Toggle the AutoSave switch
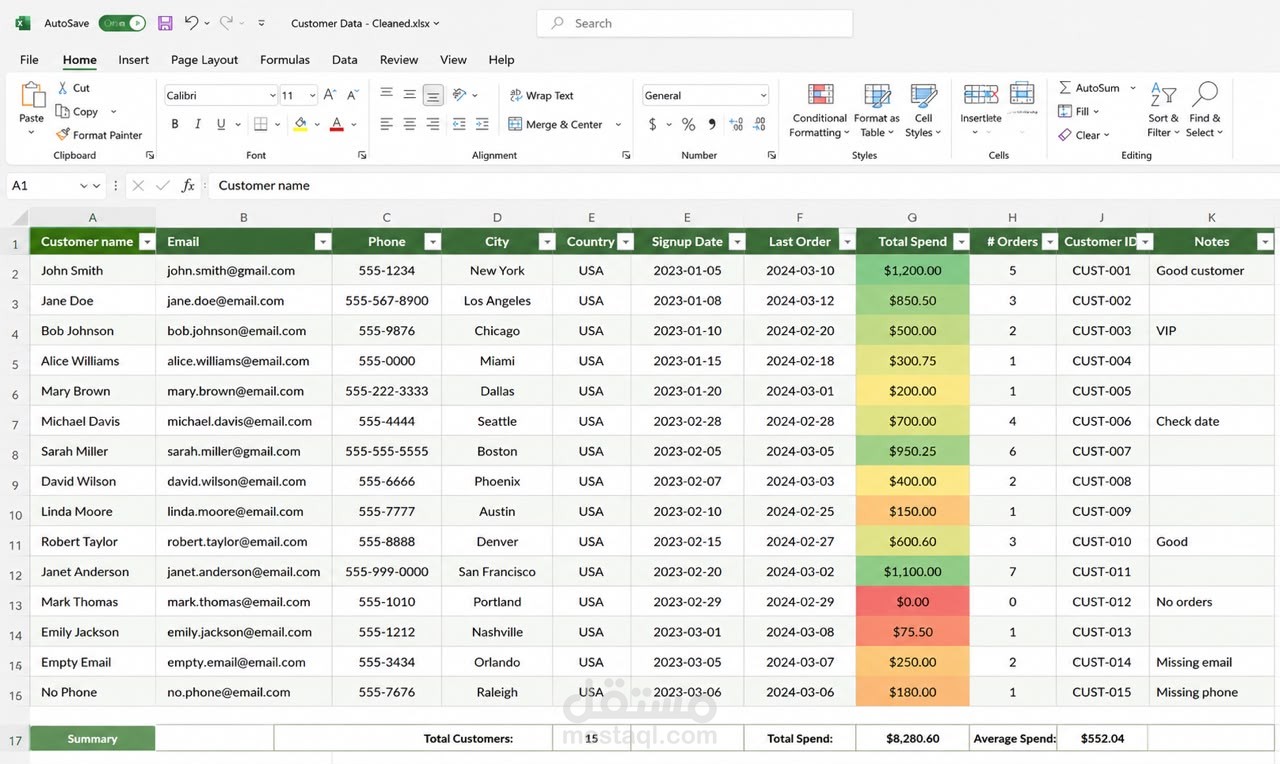 123,23
